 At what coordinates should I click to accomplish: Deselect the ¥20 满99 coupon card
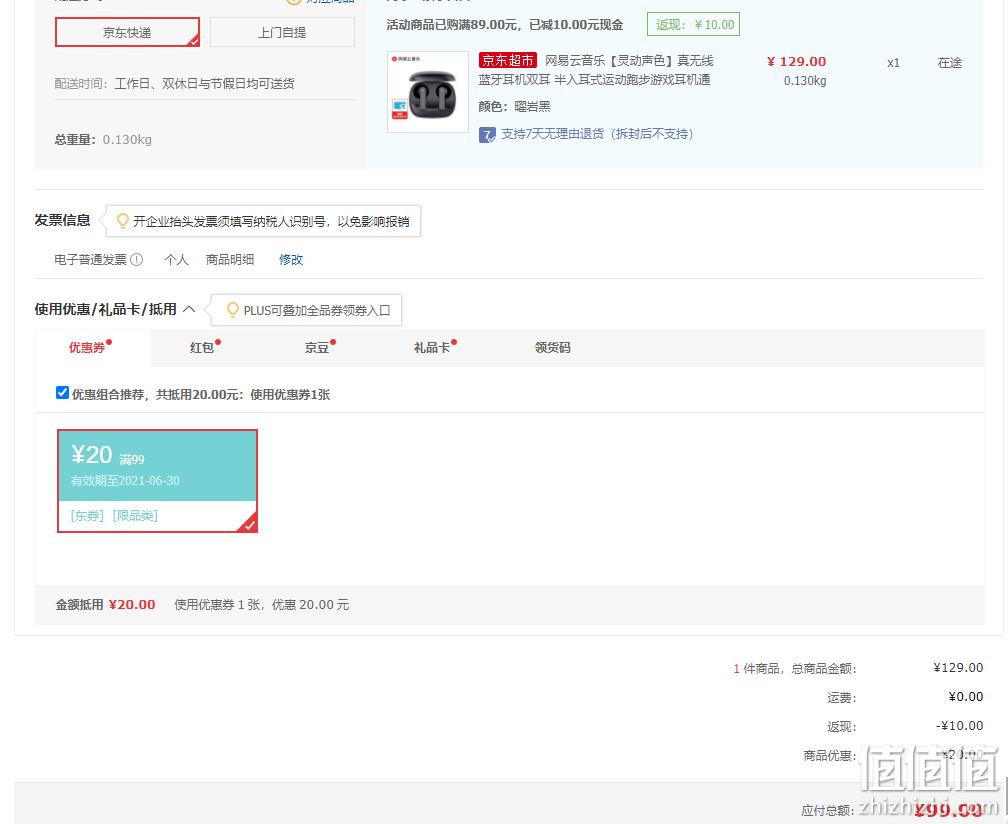pyautogui.click(x=158, y=481)
